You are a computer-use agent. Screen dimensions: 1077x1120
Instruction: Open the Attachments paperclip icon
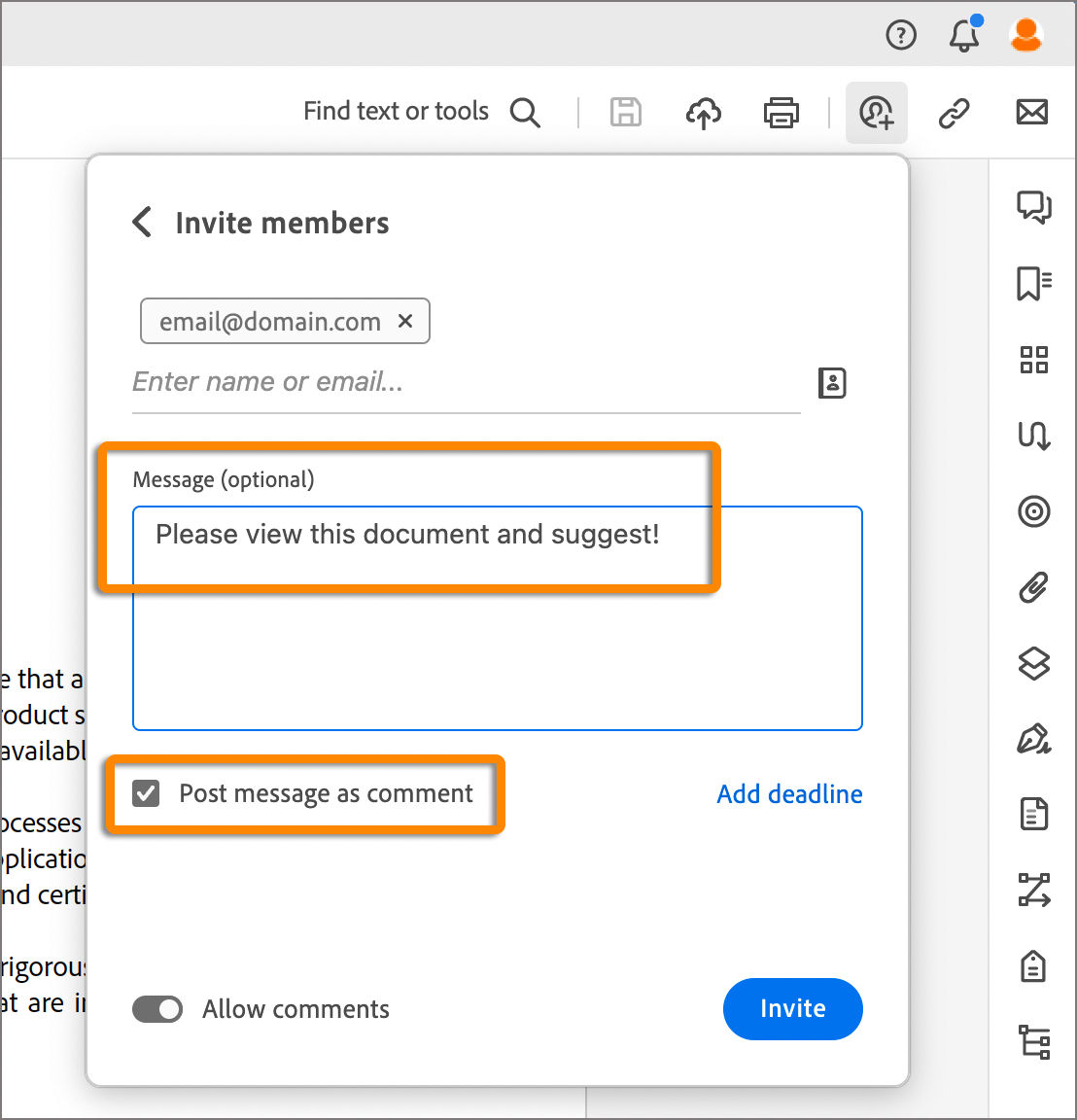(1034, 587)
